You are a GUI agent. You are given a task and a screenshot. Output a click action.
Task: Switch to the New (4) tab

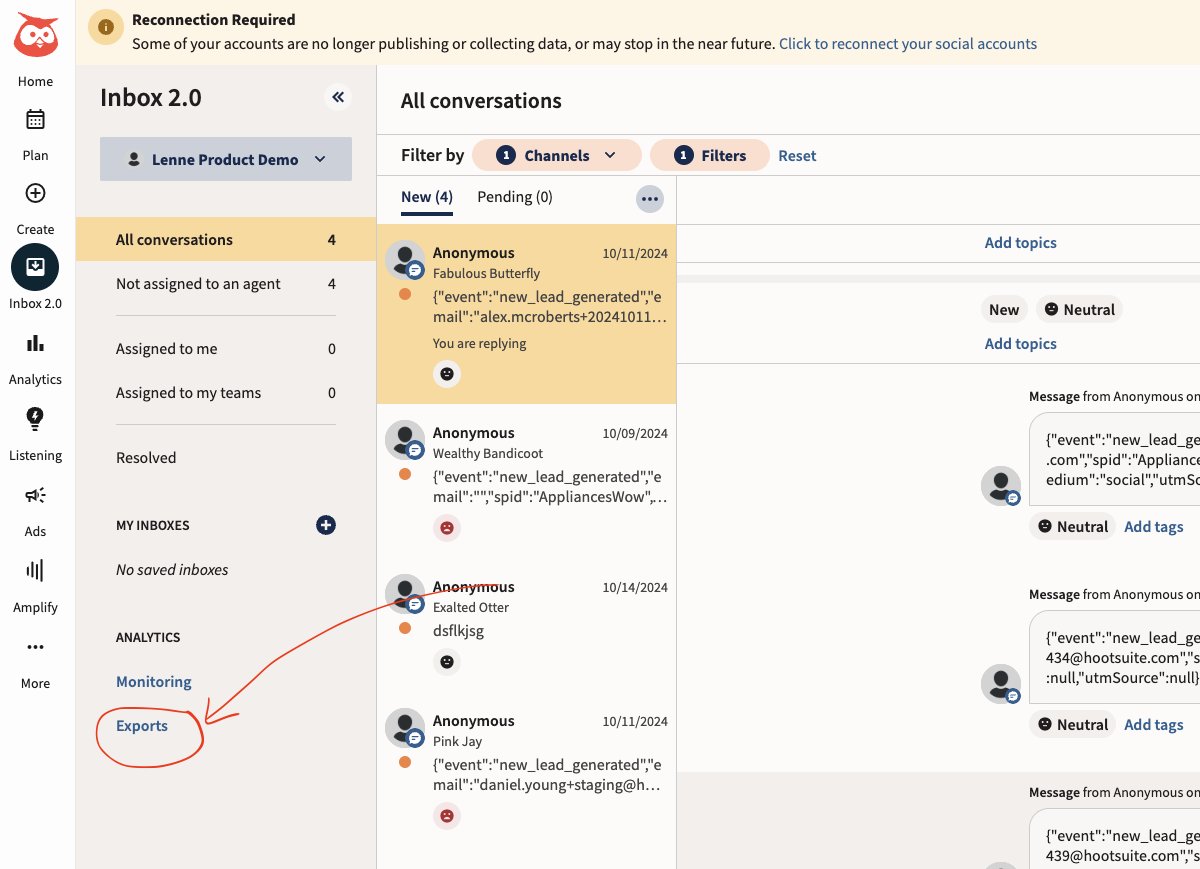[x=427, y=197]
